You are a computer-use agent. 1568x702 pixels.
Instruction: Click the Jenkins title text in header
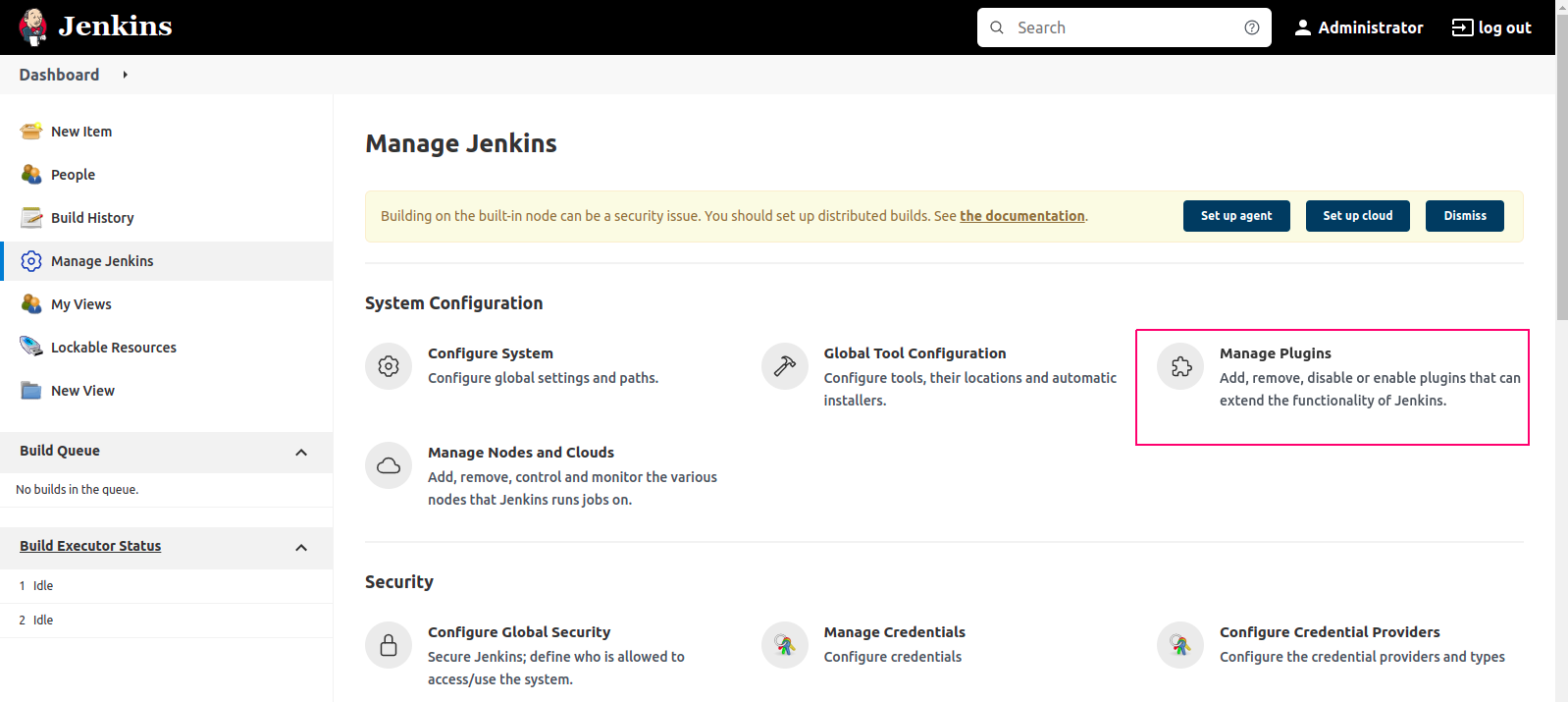click(115, 27)
